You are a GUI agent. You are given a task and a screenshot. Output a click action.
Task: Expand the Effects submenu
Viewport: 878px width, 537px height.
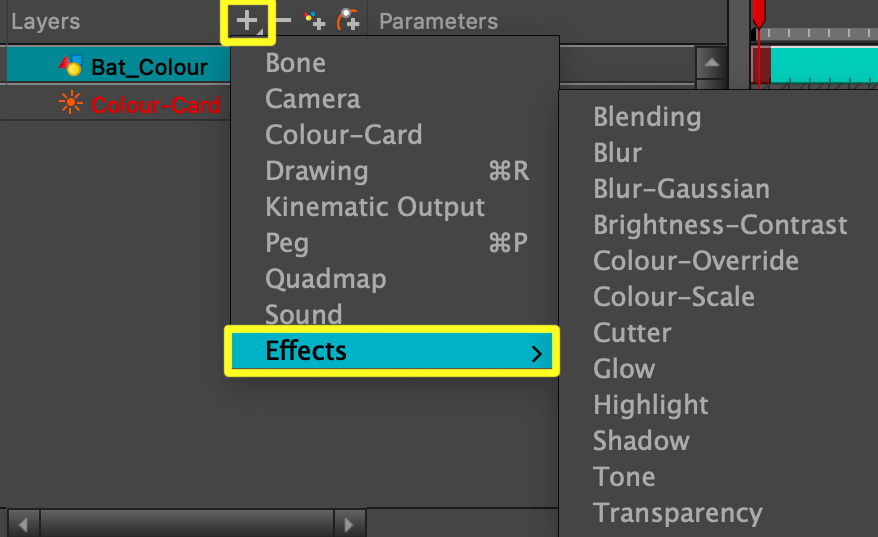(391, 351)
